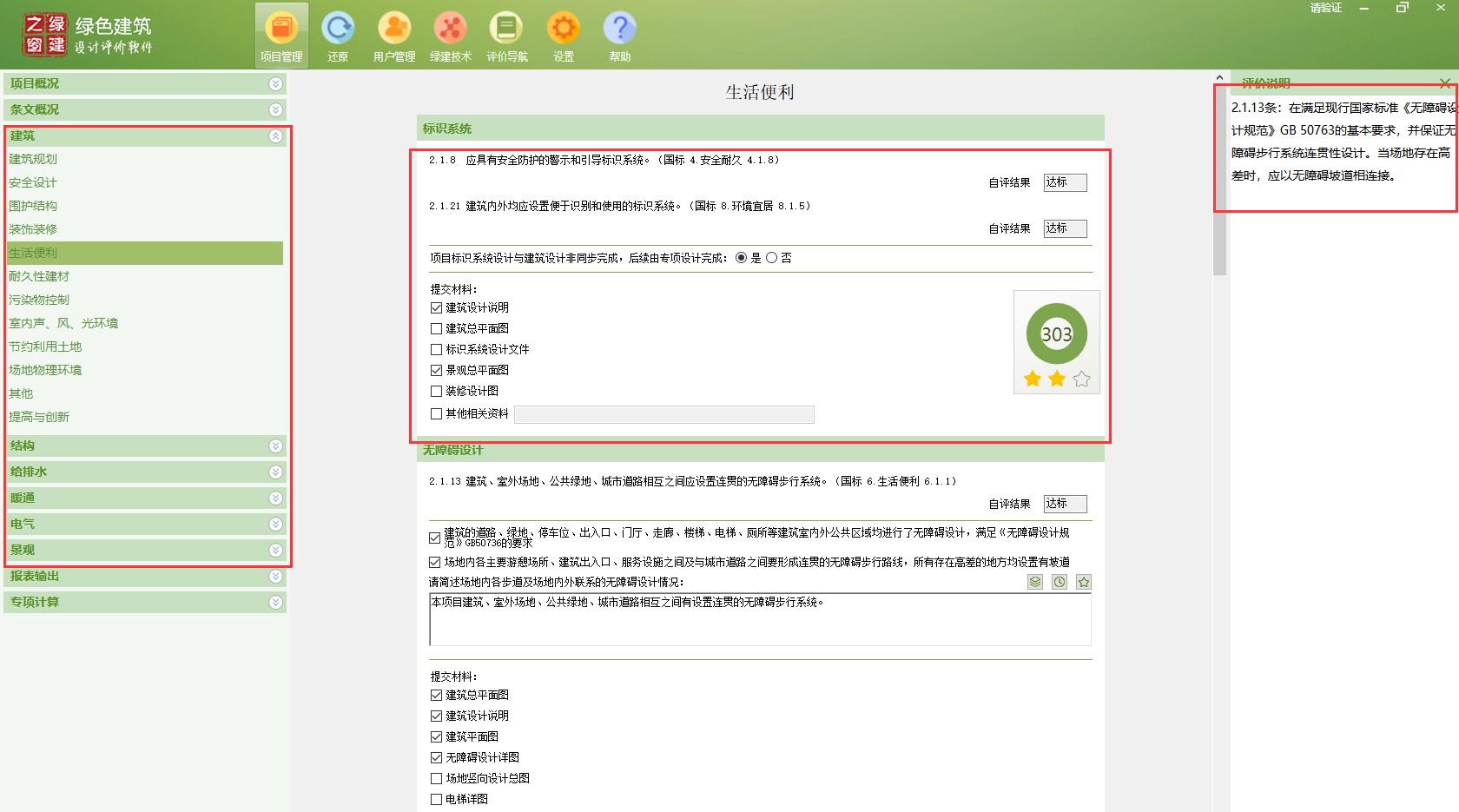Expand the 报表输出 section
Image resolution: width=1459 pixels, height=812 pixels.
pyautogui.click(x=144, y=576)
